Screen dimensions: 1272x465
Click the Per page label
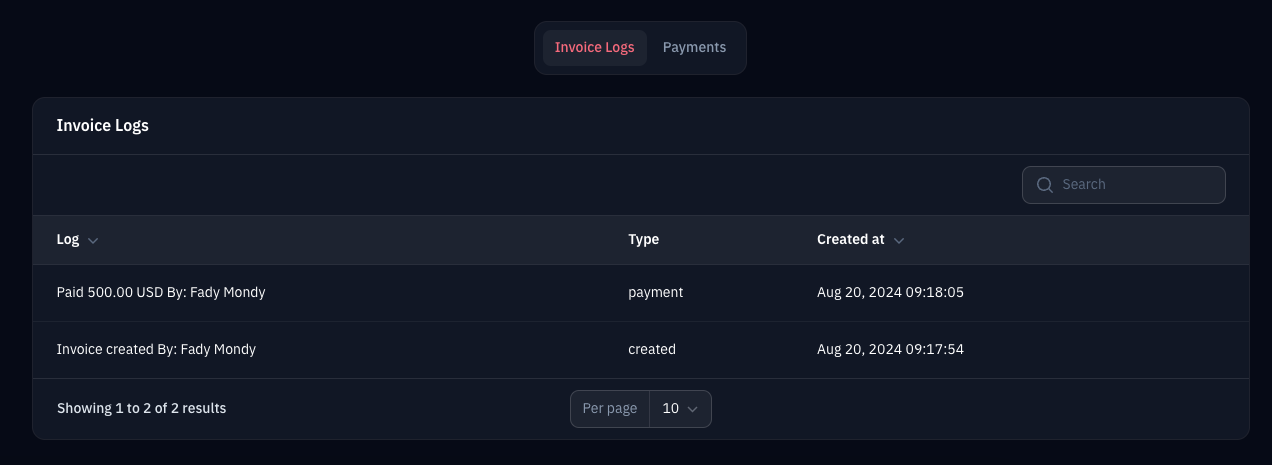(x=610, y=409)
